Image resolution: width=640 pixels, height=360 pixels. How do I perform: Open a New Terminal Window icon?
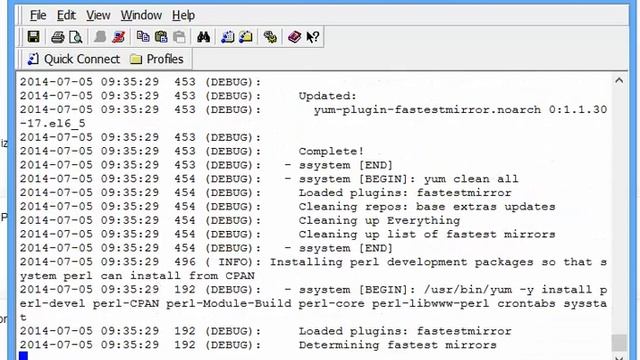227,37
